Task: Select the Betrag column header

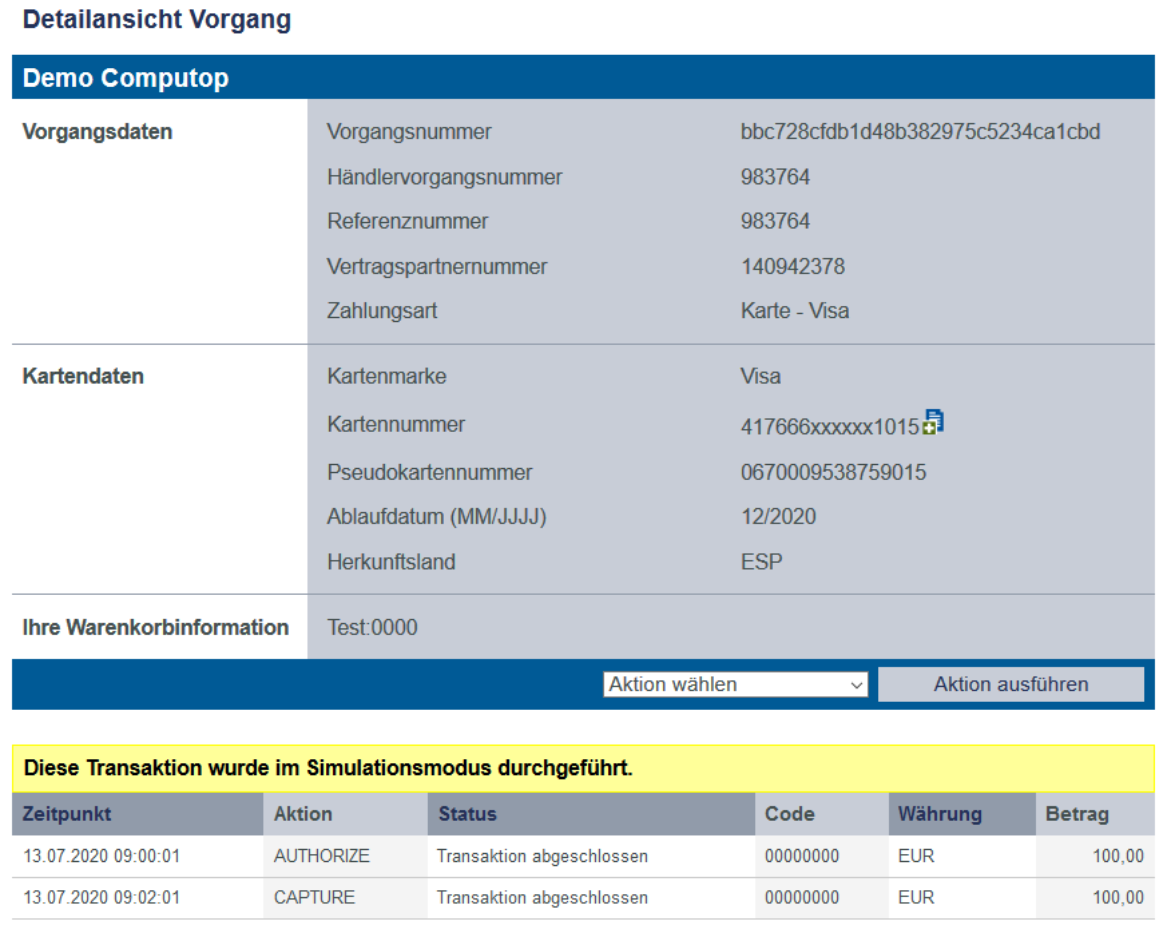Action: [1095, 814]
